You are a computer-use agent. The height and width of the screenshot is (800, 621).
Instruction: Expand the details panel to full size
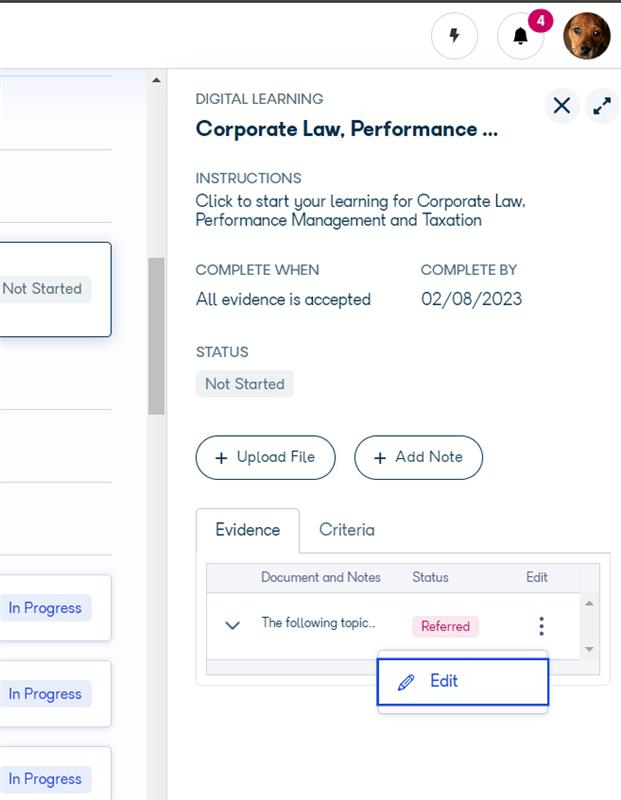click(602, 105)
